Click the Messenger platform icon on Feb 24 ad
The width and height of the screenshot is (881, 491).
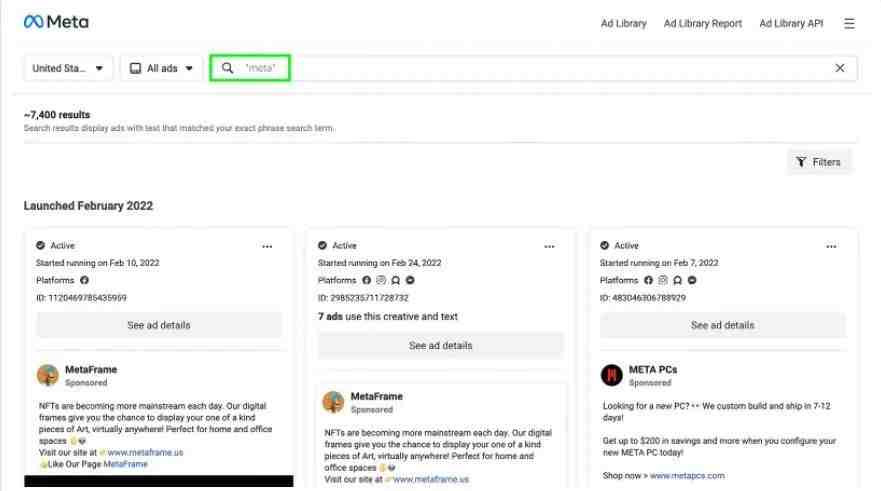click(x=410, y=280)
